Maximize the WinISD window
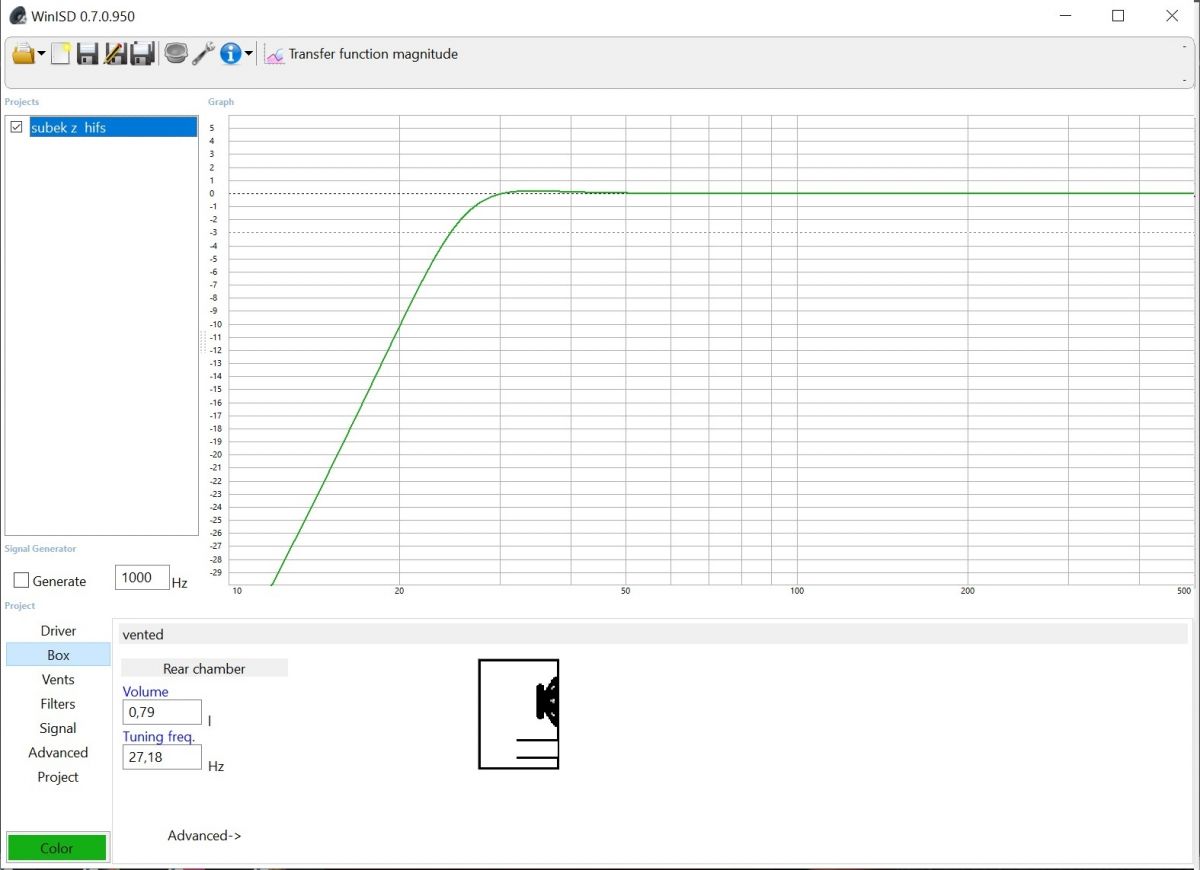 (x=1118, y=16)
